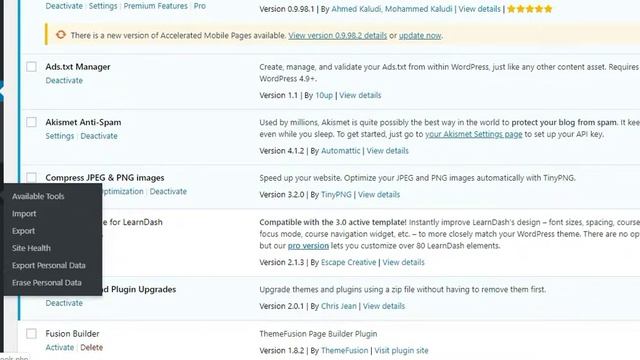This screenshot has height=360, width=640.
Task: Select the Akismet Anti-Spam checkbox
Action: click(x=31, y=122)
